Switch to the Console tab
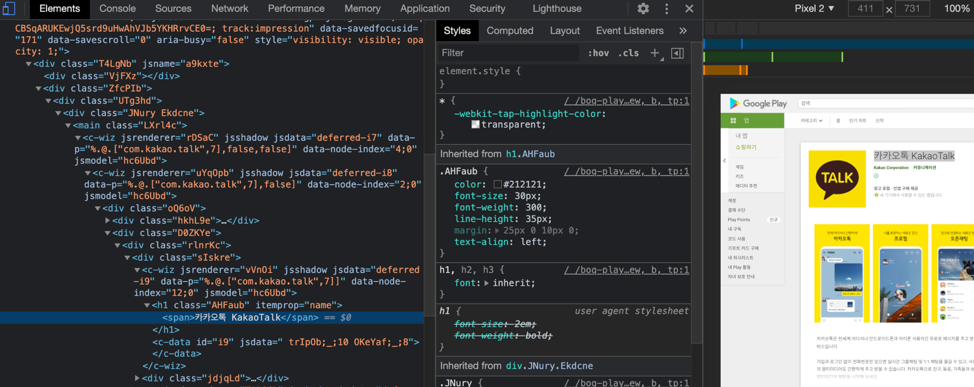 tap(117, 9)
